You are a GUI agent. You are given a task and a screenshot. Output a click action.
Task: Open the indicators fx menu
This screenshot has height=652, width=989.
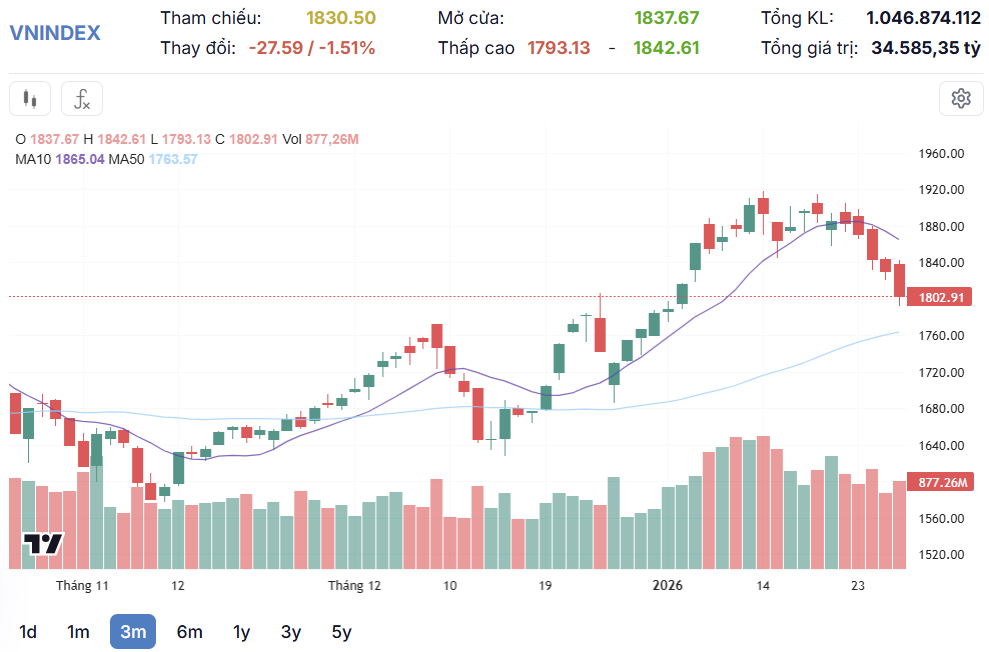(82, 98)
